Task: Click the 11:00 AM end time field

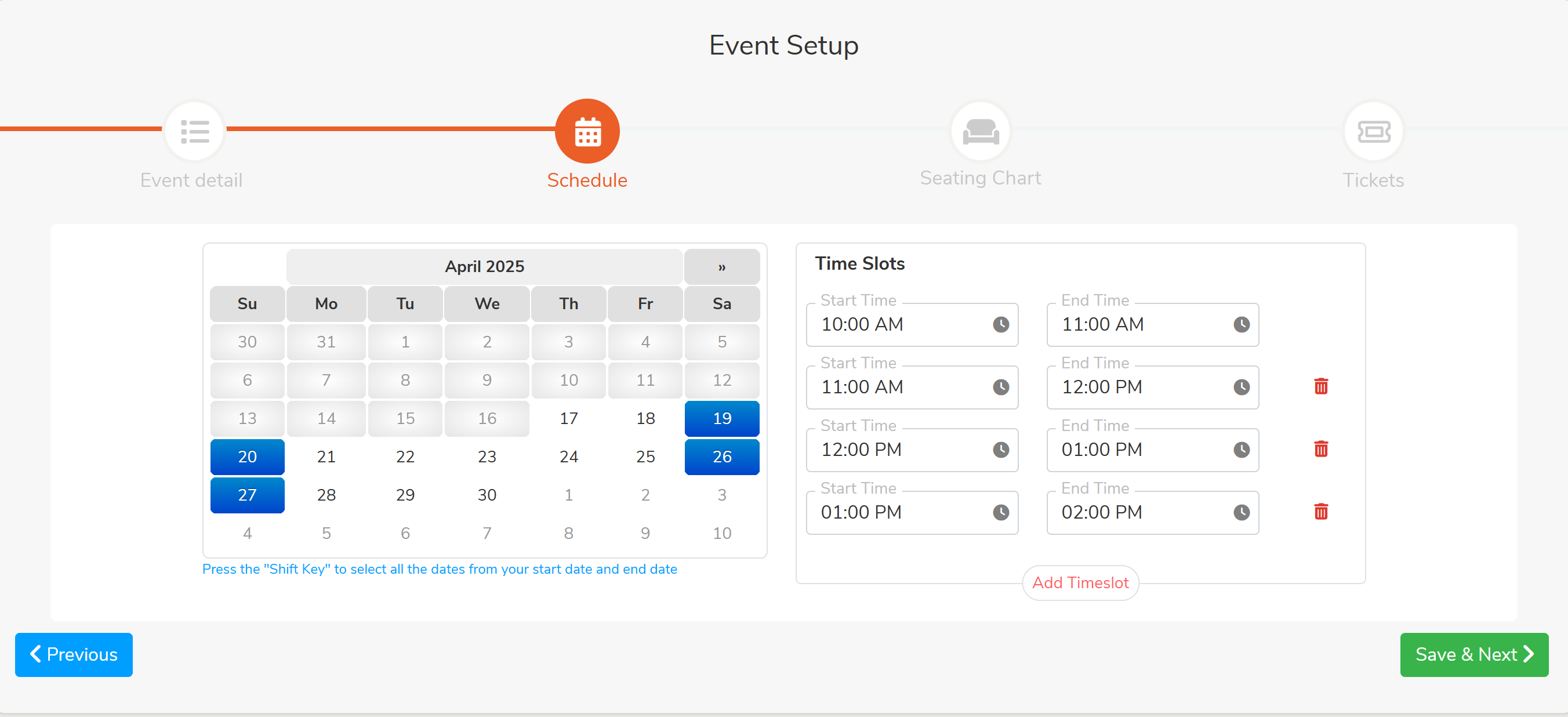Action: click(1138, 324)
